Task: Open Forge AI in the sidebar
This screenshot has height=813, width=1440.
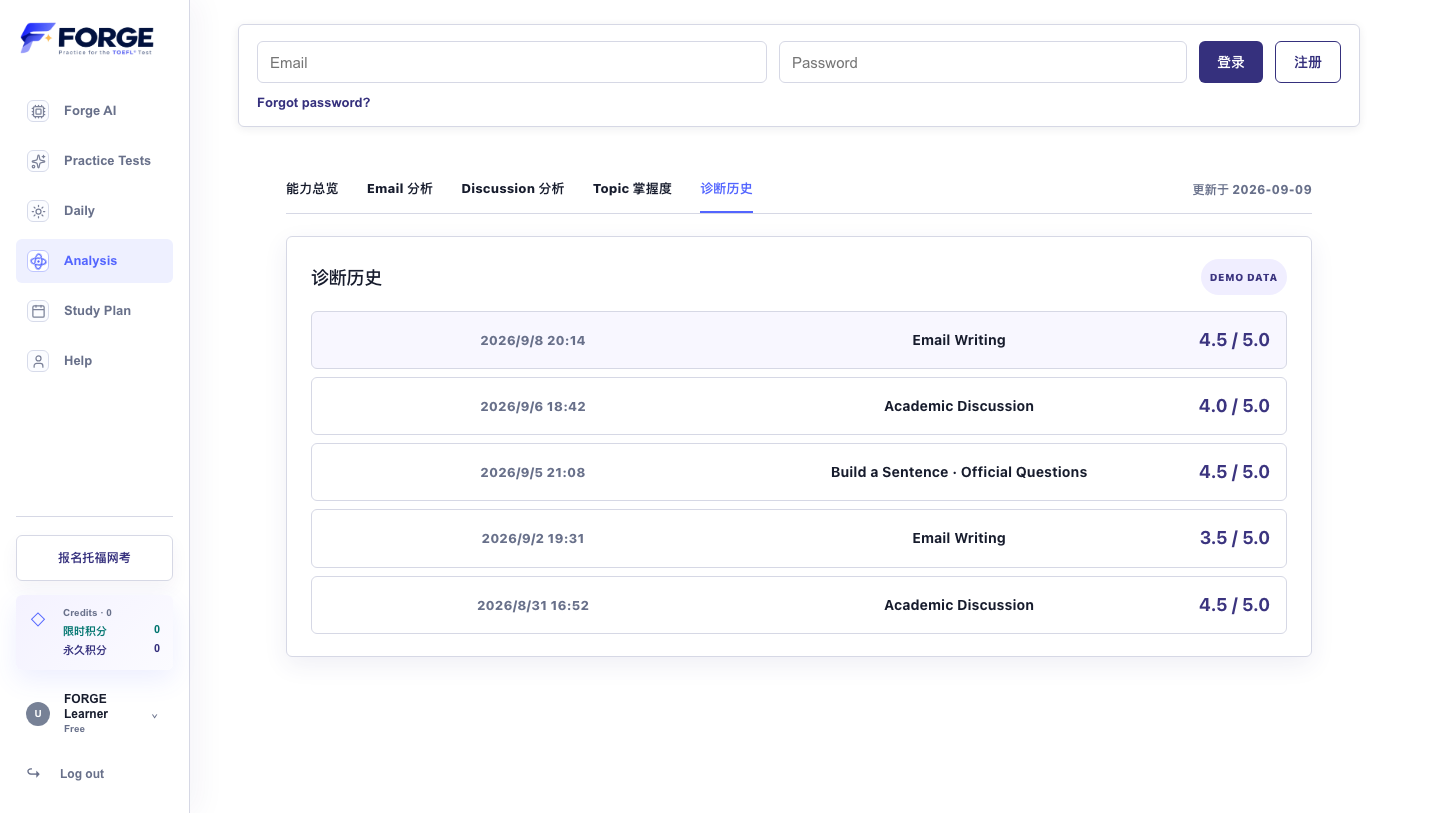Action: [x=94, y=111]
